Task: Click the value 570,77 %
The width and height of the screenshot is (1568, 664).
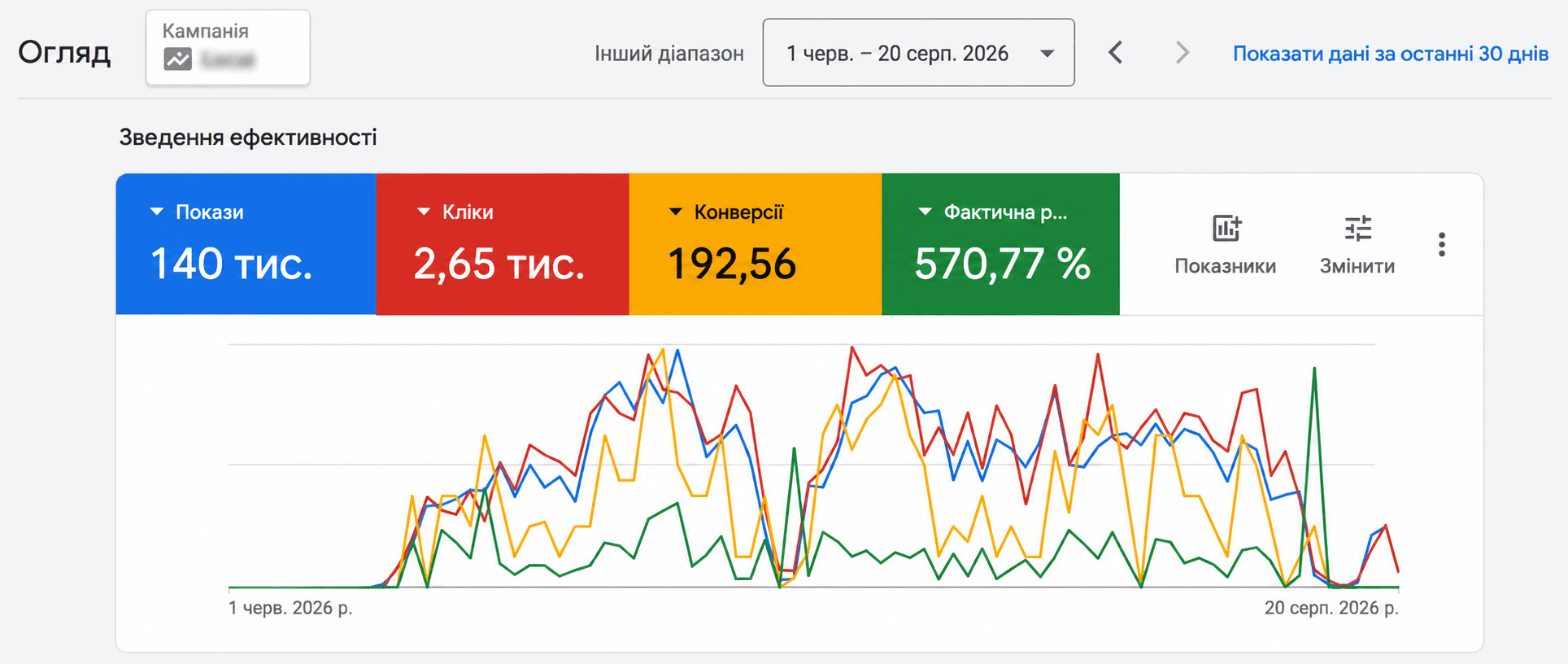Action: tap(1002, 264)
